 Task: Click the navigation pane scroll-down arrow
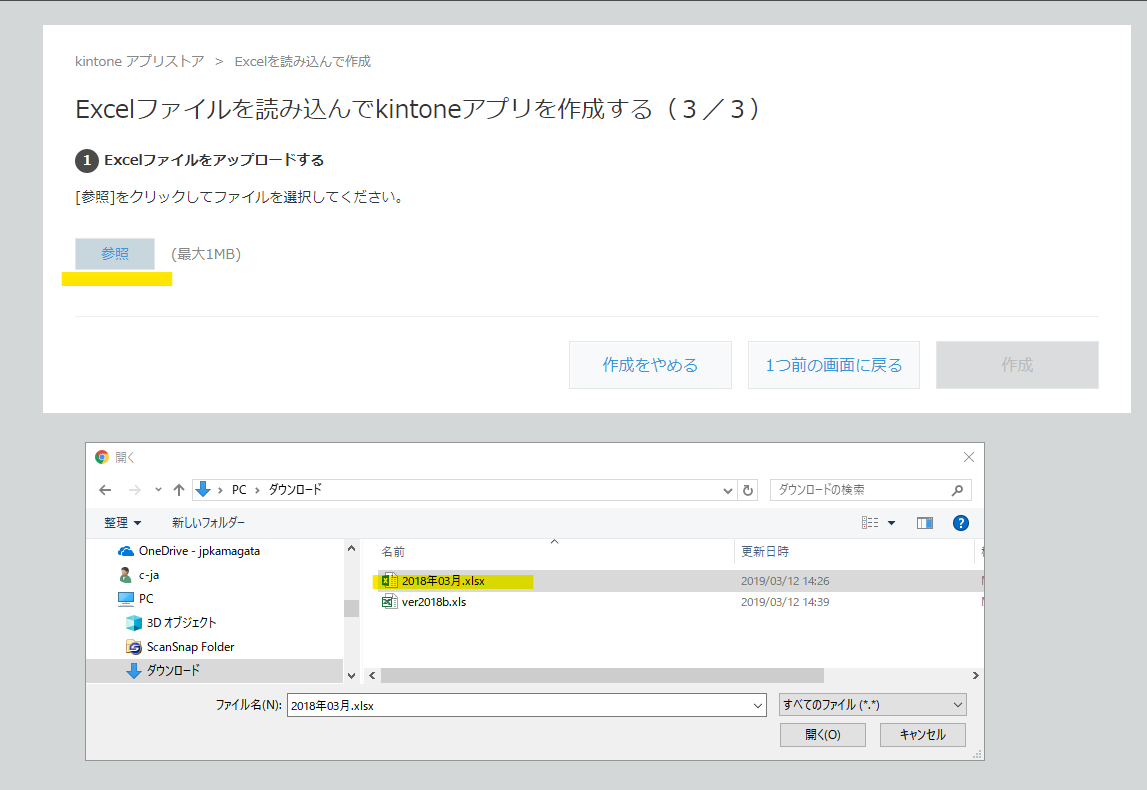[x=351, y=675]
